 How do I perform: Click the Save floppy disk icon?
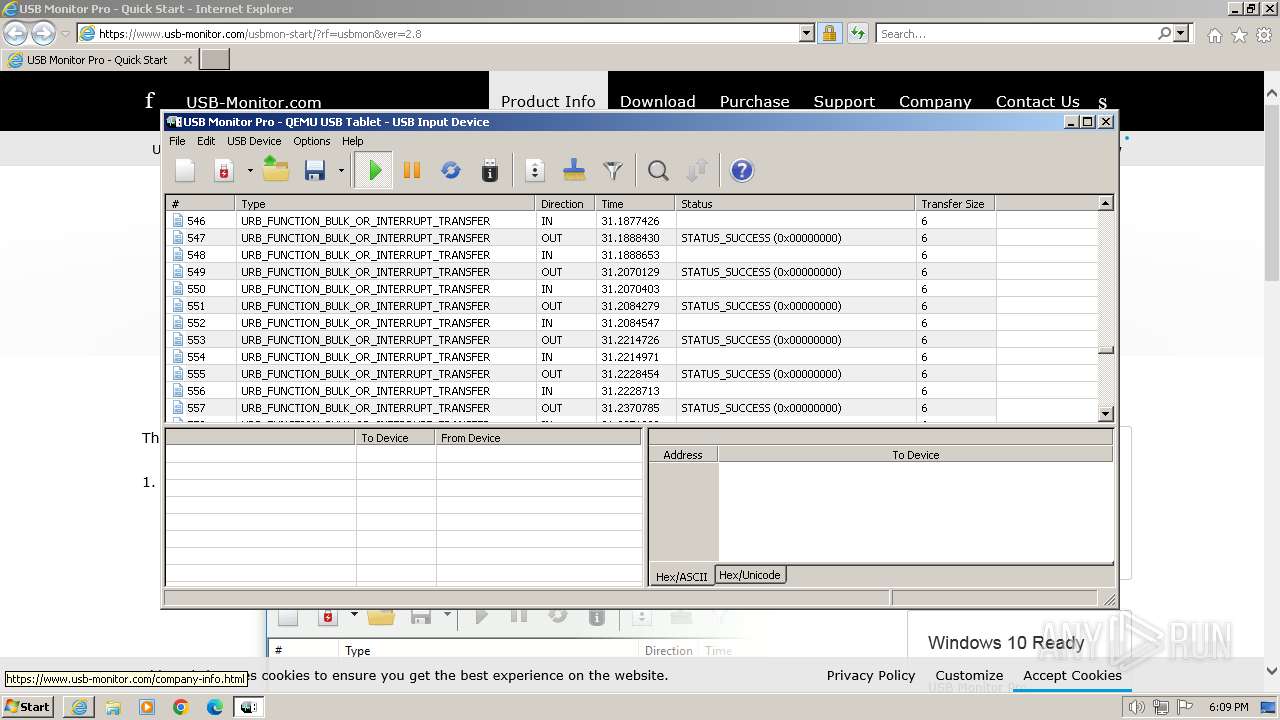point(315,171)
